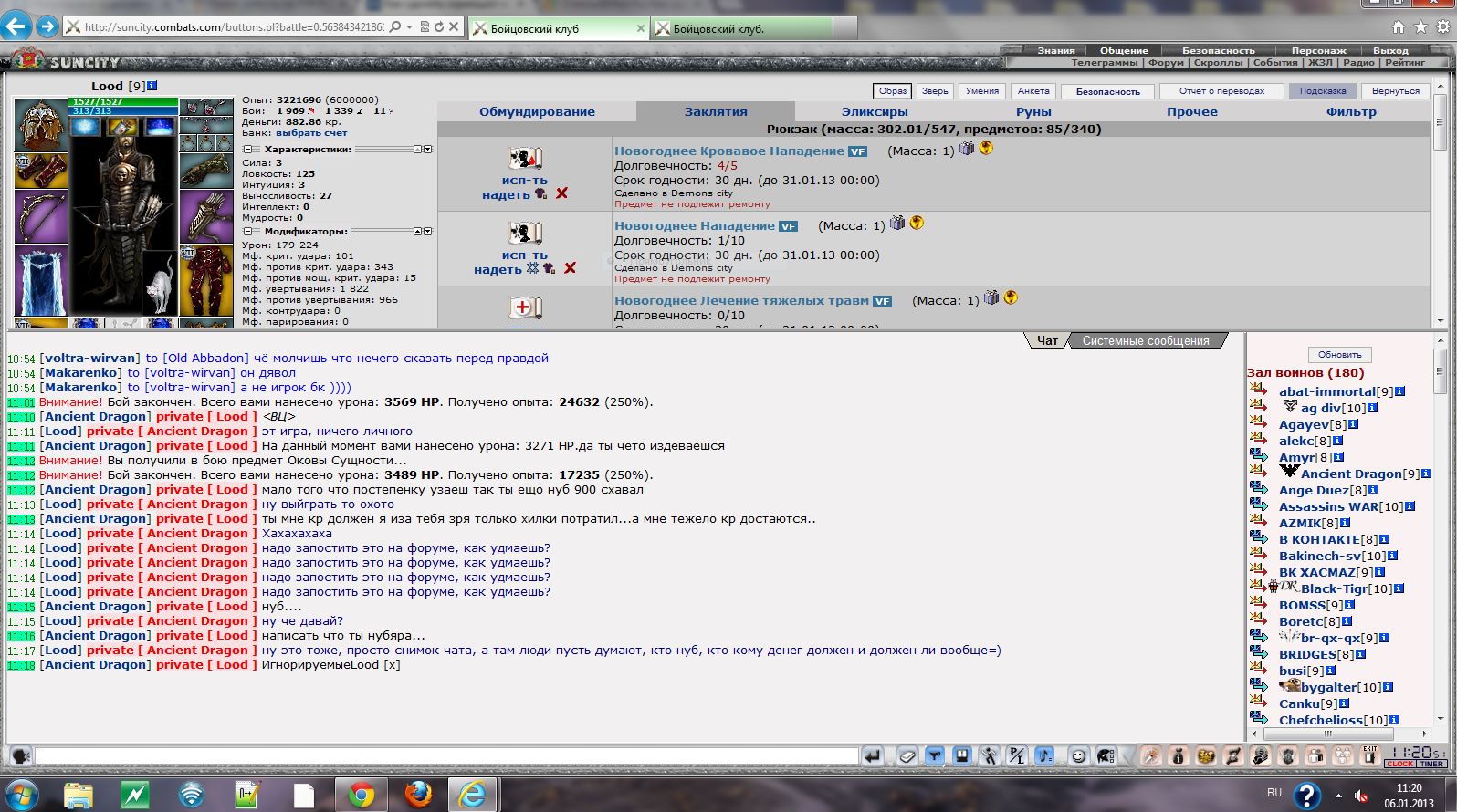This screenshot has height=812, width=1457.
Task: Open the Персонаж top menu
Action: [1319, 51]
